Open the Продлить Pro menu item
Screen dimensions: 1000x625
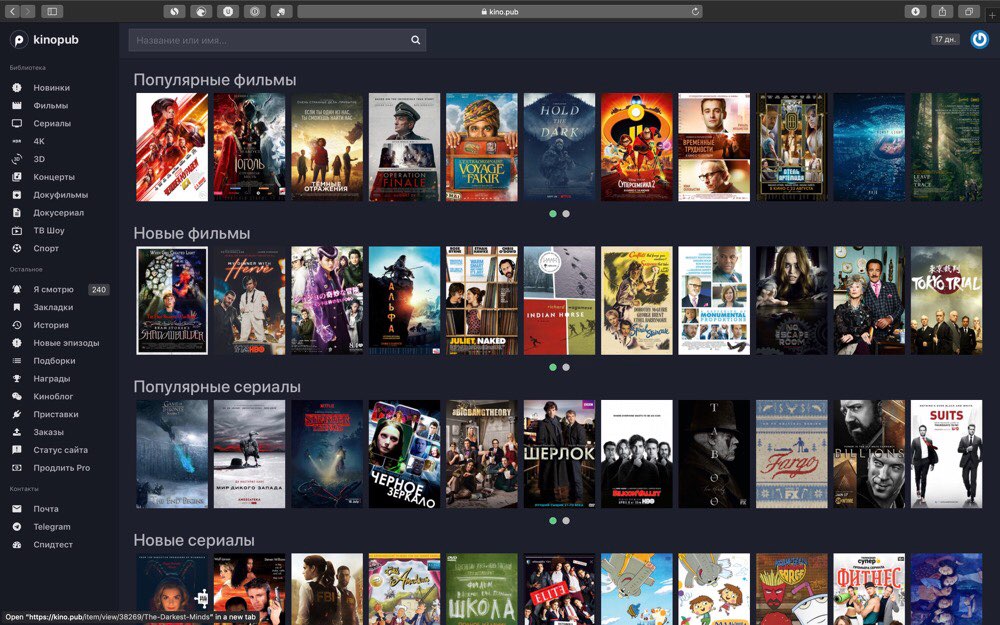coord(62,467)
